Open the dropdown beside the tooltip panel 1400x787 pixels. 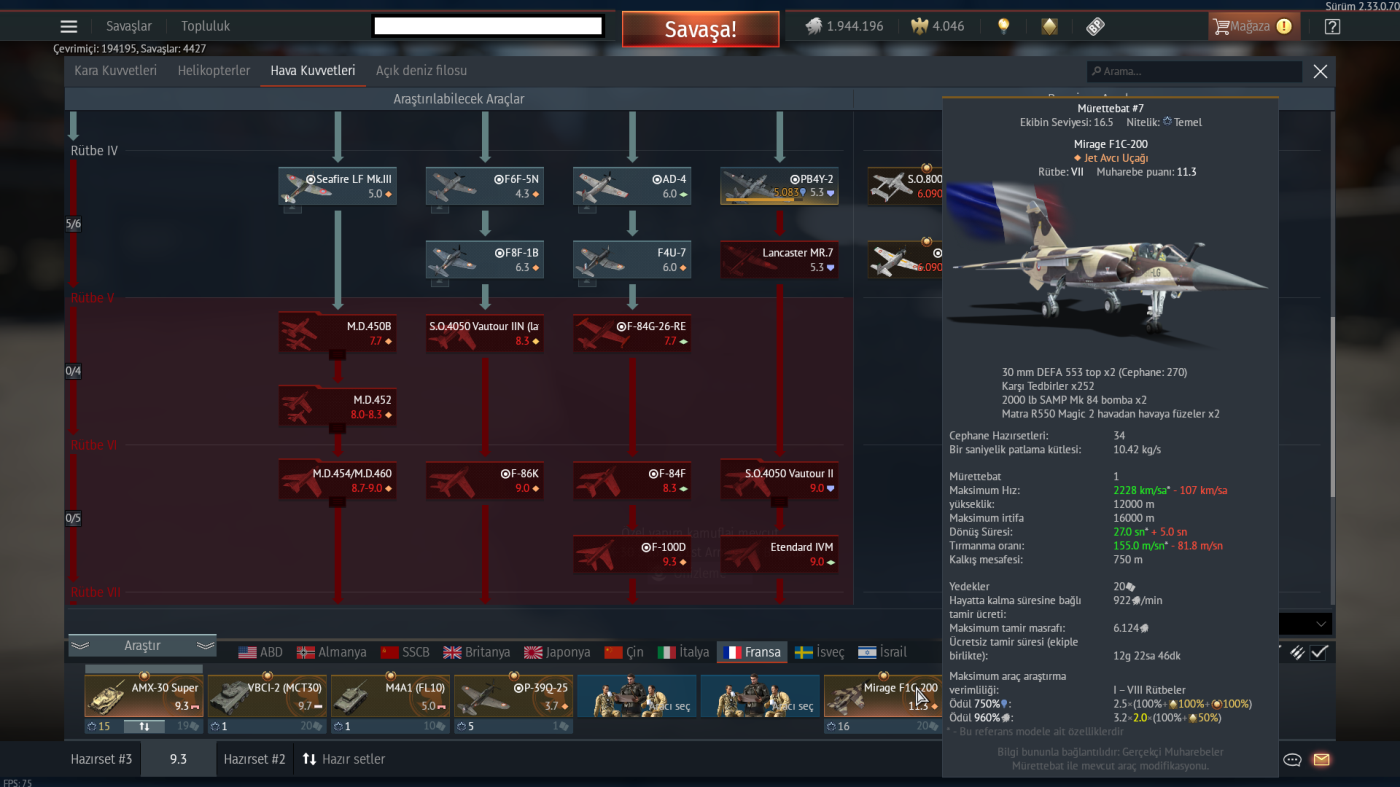click(x=1306, y=624)
